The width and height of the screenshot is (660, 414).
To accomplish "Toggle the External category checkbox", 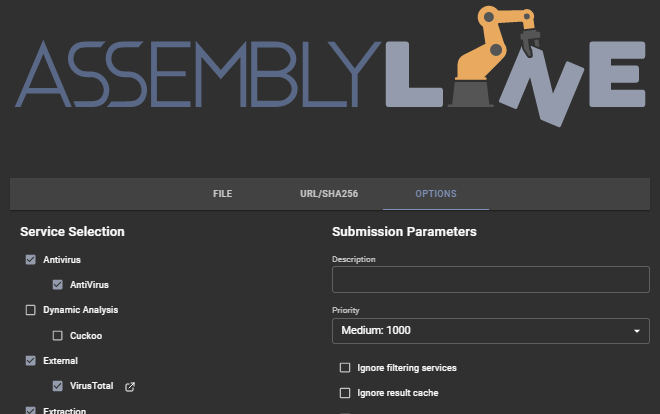I will tap(30, 360).
